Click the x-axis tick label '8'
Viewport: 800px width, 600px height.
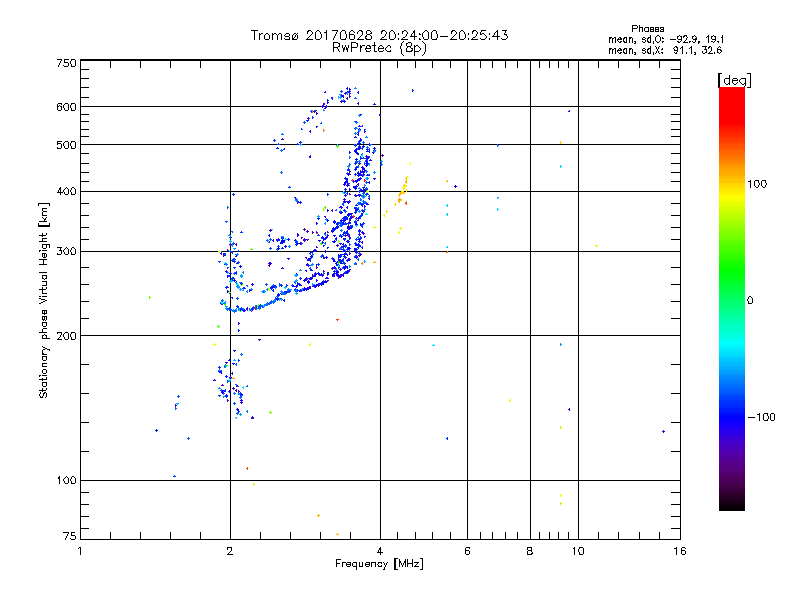tap(530, 551)
